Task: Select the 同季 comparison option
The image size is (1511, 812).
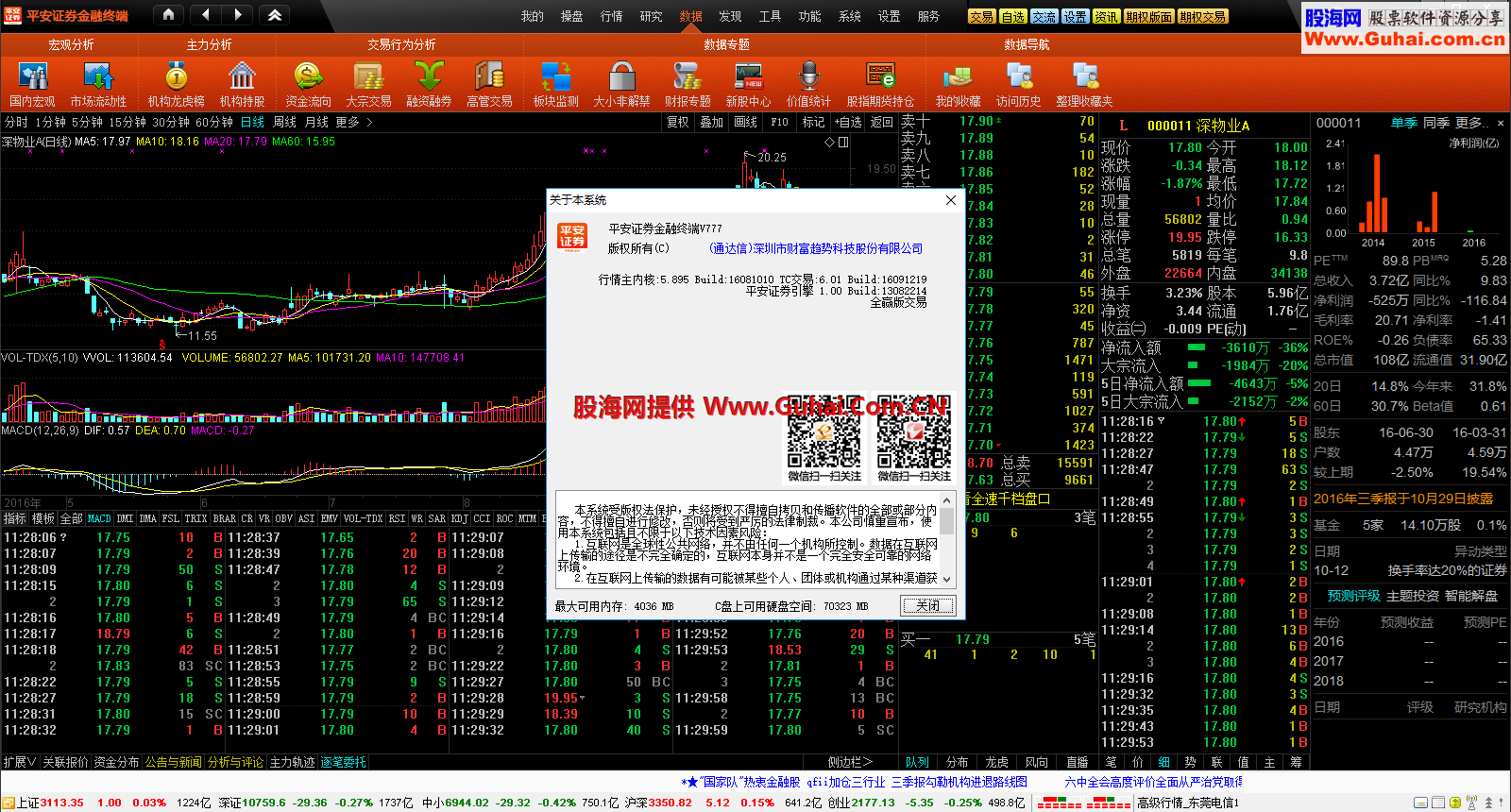Action: (1436, 123)
